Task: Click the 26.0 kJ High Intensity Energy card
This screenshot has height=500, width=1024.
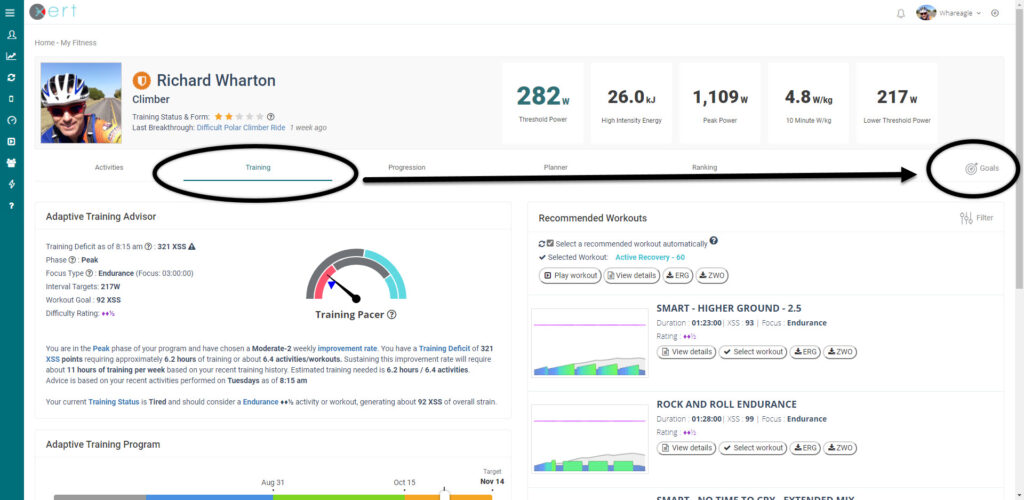Action: click(631, 102)
